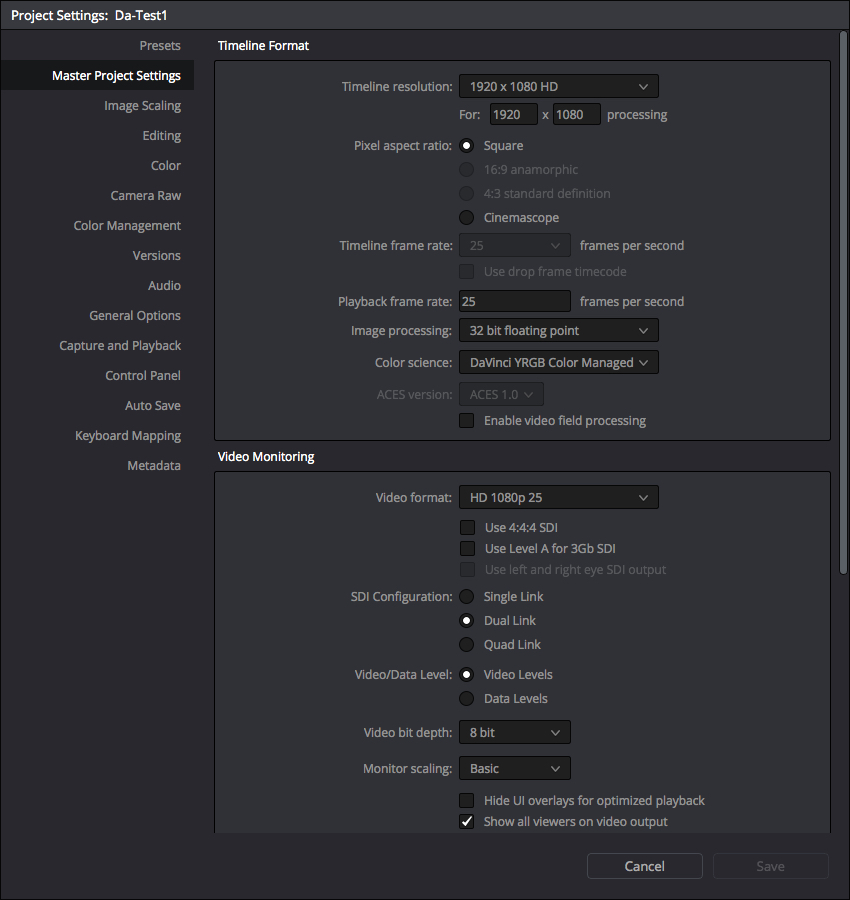Open the Timeline resolution dropdown
This screenshot has height=900, width=850.
pos(558,87)
